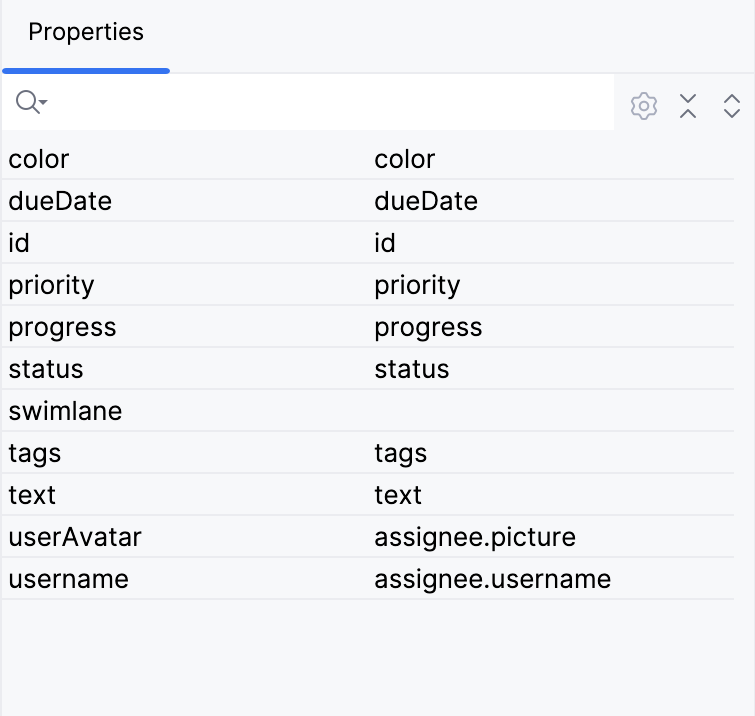Select the priority property name
This screenshot has height=716, width=755.
click(x=51, y=285)
